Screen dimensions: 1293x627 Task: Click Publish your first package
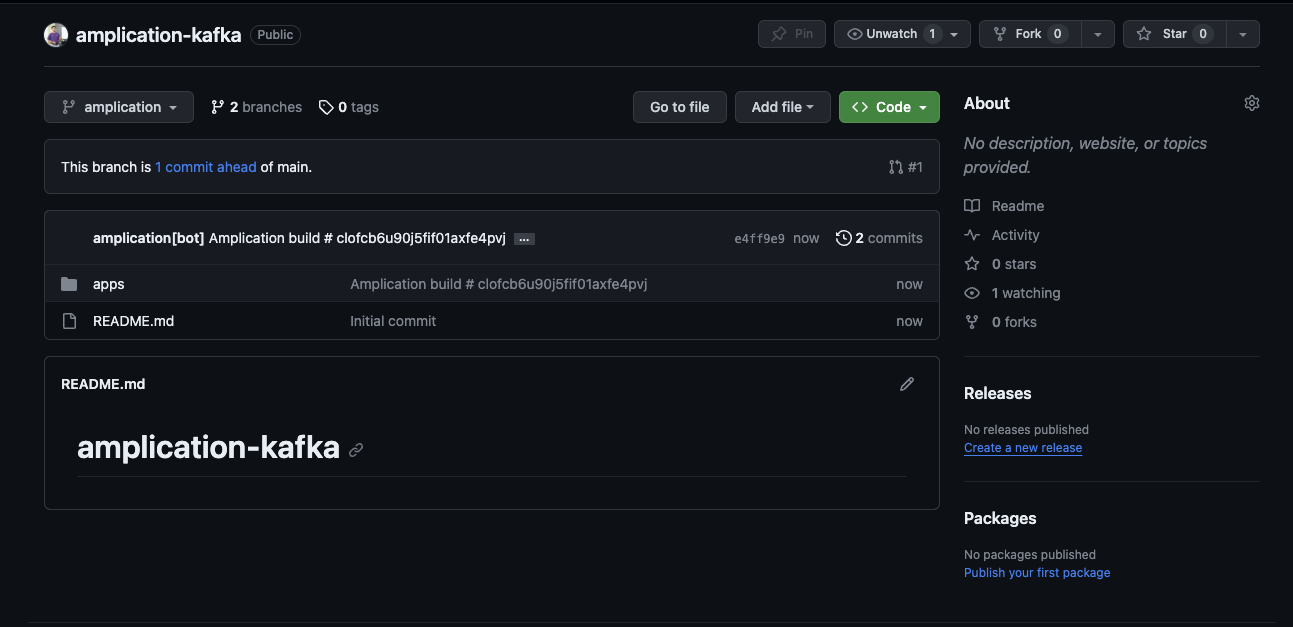1037,573
